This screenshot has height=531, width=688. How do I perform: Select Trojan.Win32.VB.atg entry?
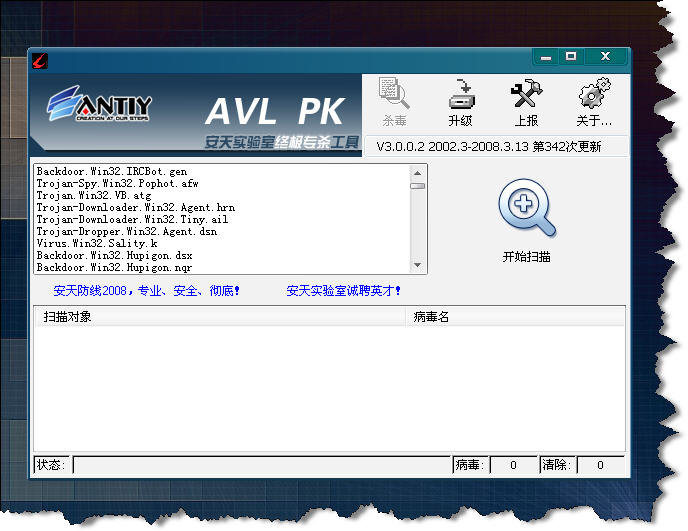(94, 195)
